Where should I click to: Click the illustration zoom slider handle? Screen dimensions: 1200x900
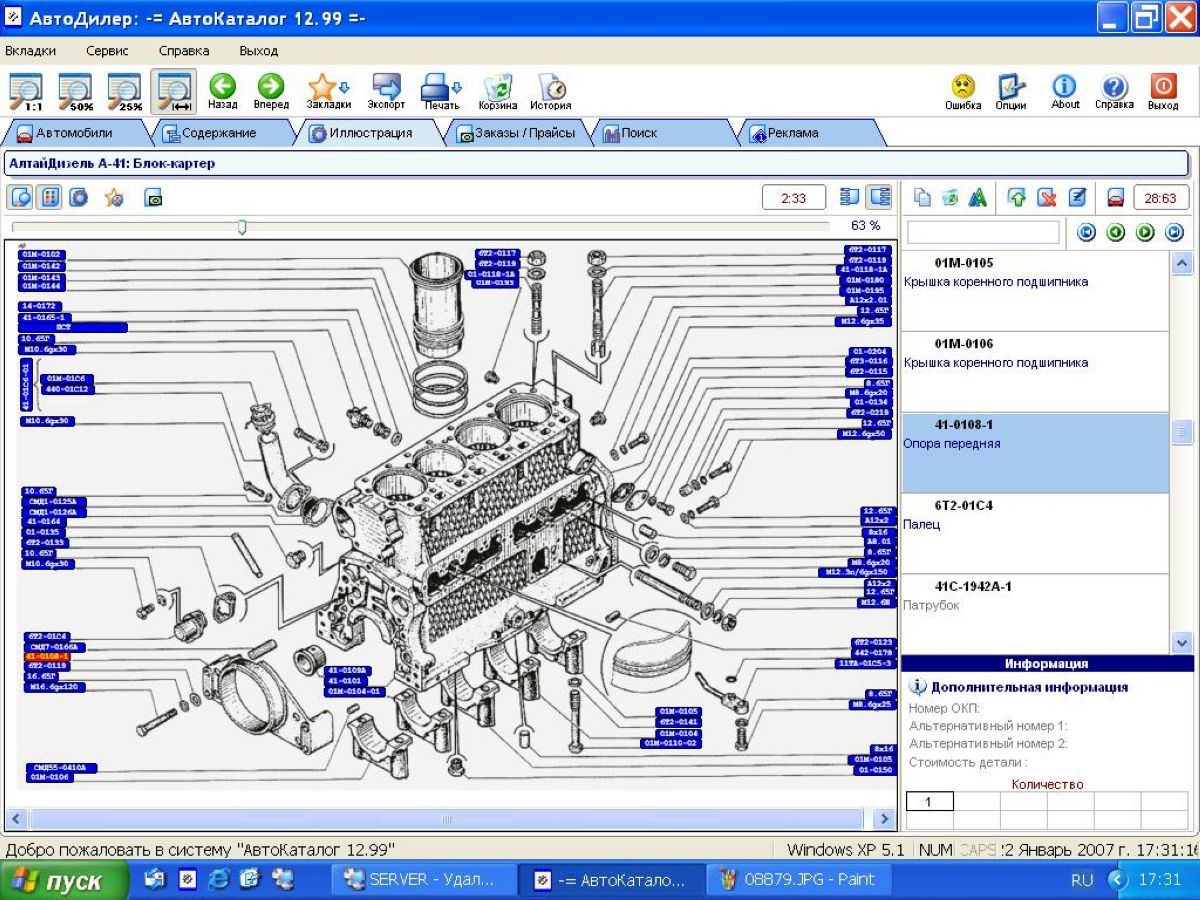tap(241, 228)
